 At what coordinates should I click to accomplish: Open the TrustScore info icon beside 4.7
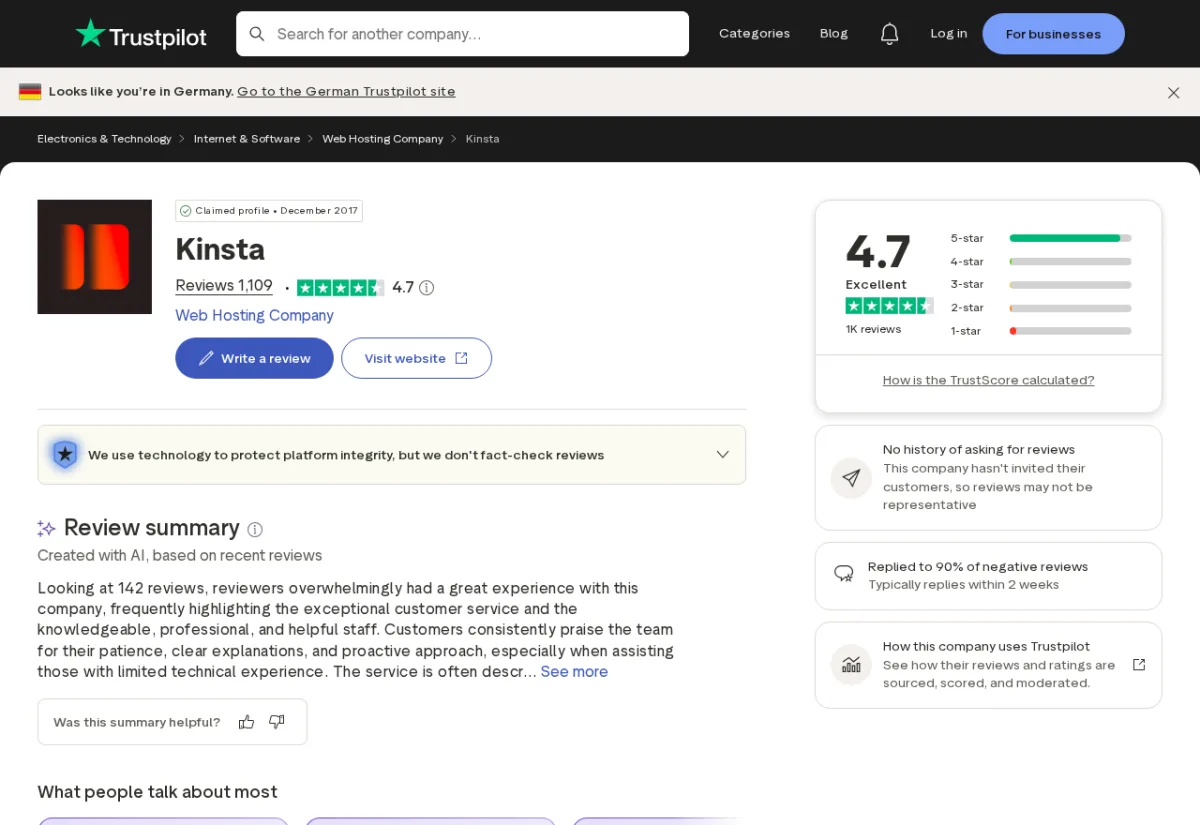[x=427, y=288]
